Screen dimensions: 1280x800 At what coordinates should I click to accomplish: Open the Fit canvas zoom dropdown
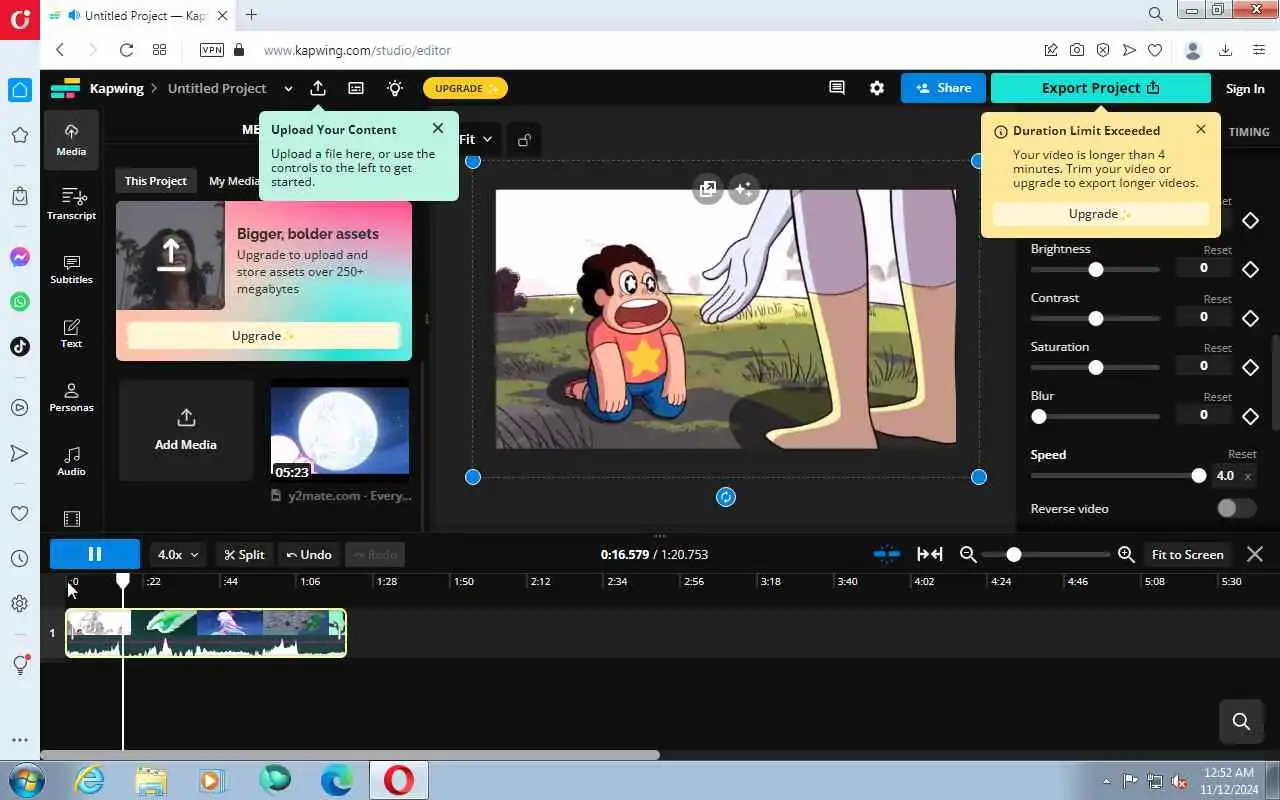(x=476, y=139)
